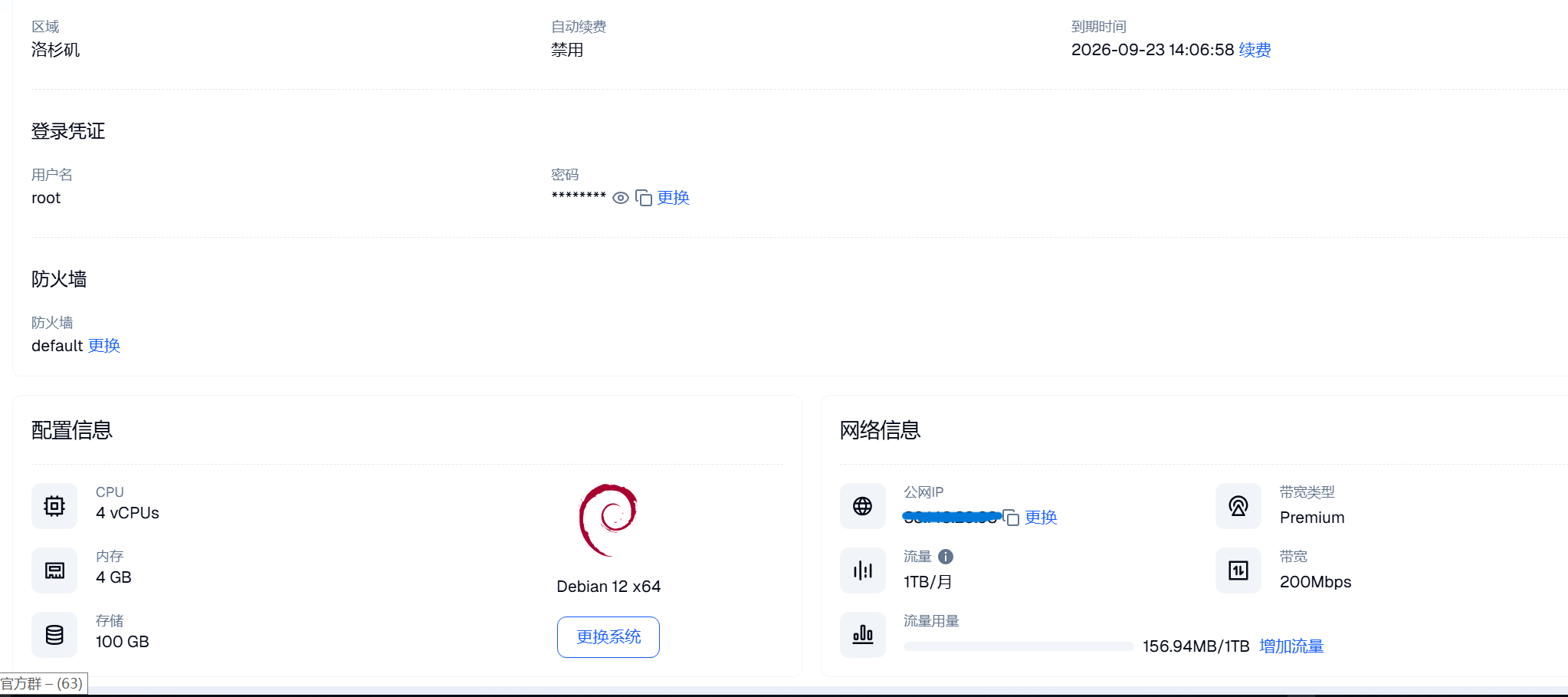Image resolution: width=1568 pixels, height=697 pixels.
Task: Click the globe icon for public IP
Action: (862, 506)
